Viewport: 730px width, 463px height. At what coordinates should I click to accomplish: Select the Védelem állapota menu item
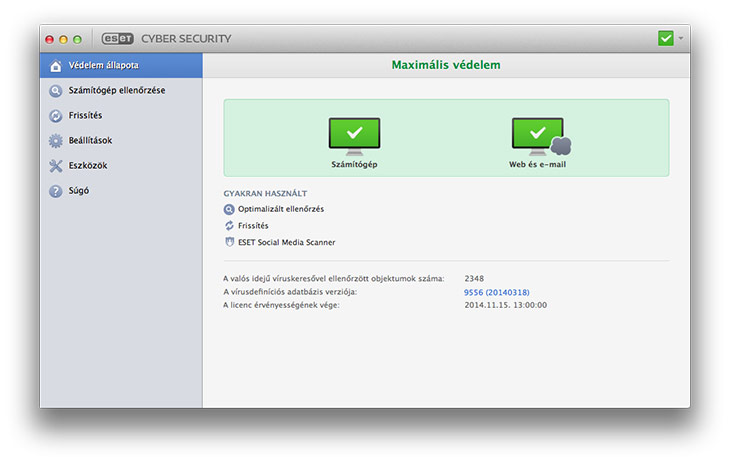(x=102, y=66)
